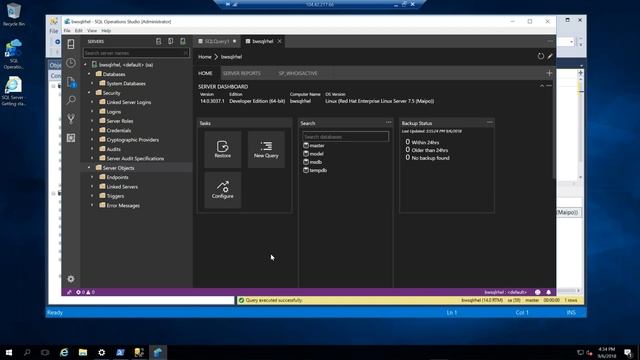The image size is (640, 360).
Task: Close the bwsqlrhel dashboard tab
Action: (280, 41)
